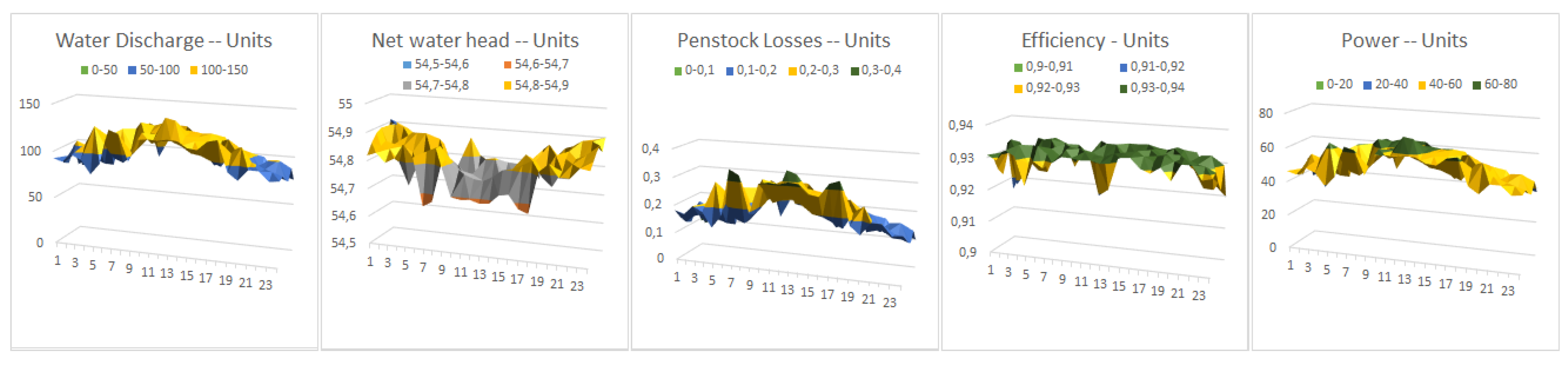Click the "Efficiency - Units" chart title
The height and width of the screenshot is (365, 1568).
[1094, 41]
